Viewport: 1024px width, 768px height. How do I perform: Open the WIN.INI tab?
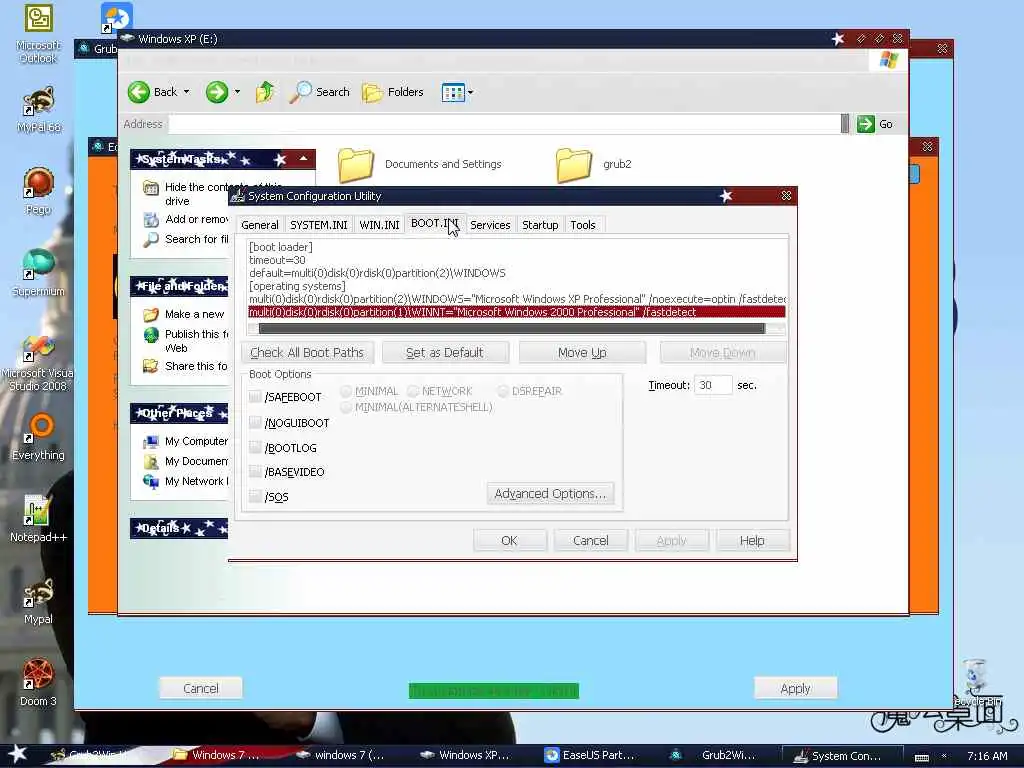tap(379, 225)
